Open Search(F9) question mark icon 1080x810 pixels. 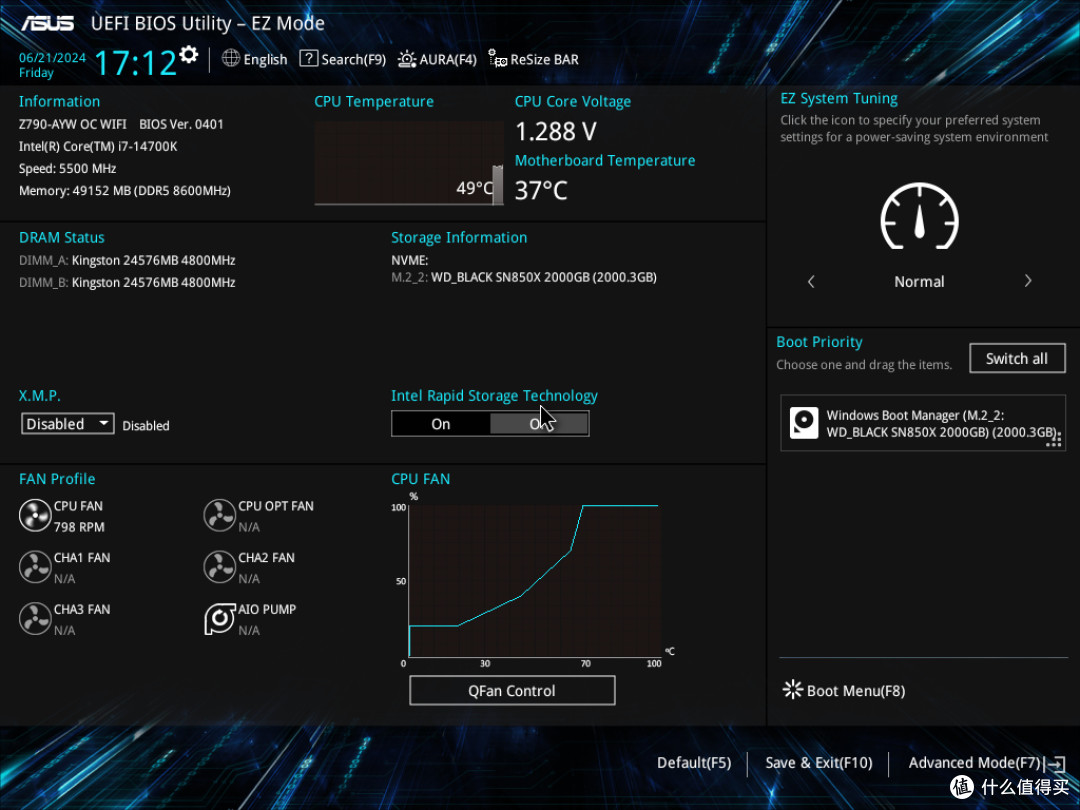point(309,59)
